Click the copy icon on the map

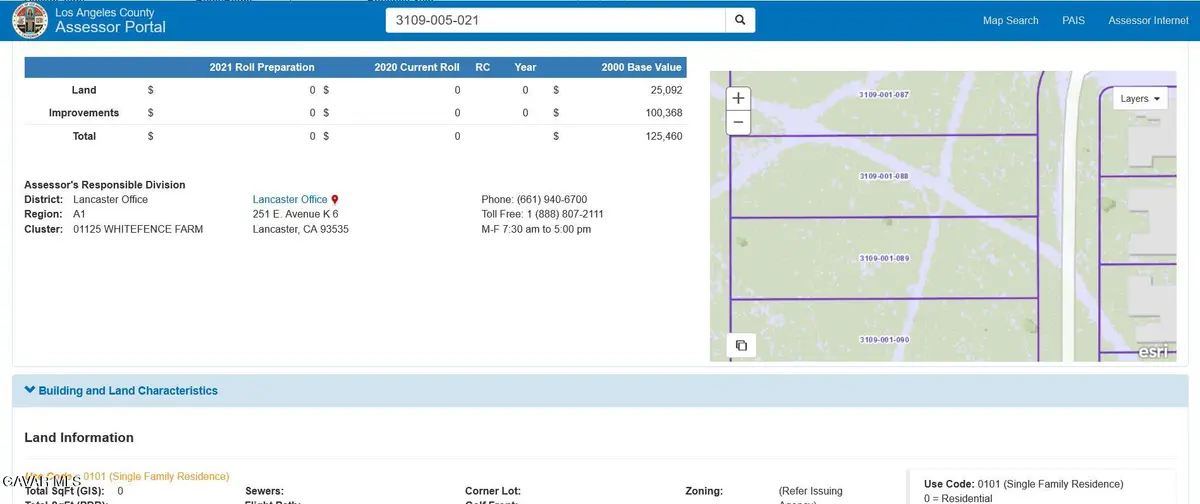[741, 345]
